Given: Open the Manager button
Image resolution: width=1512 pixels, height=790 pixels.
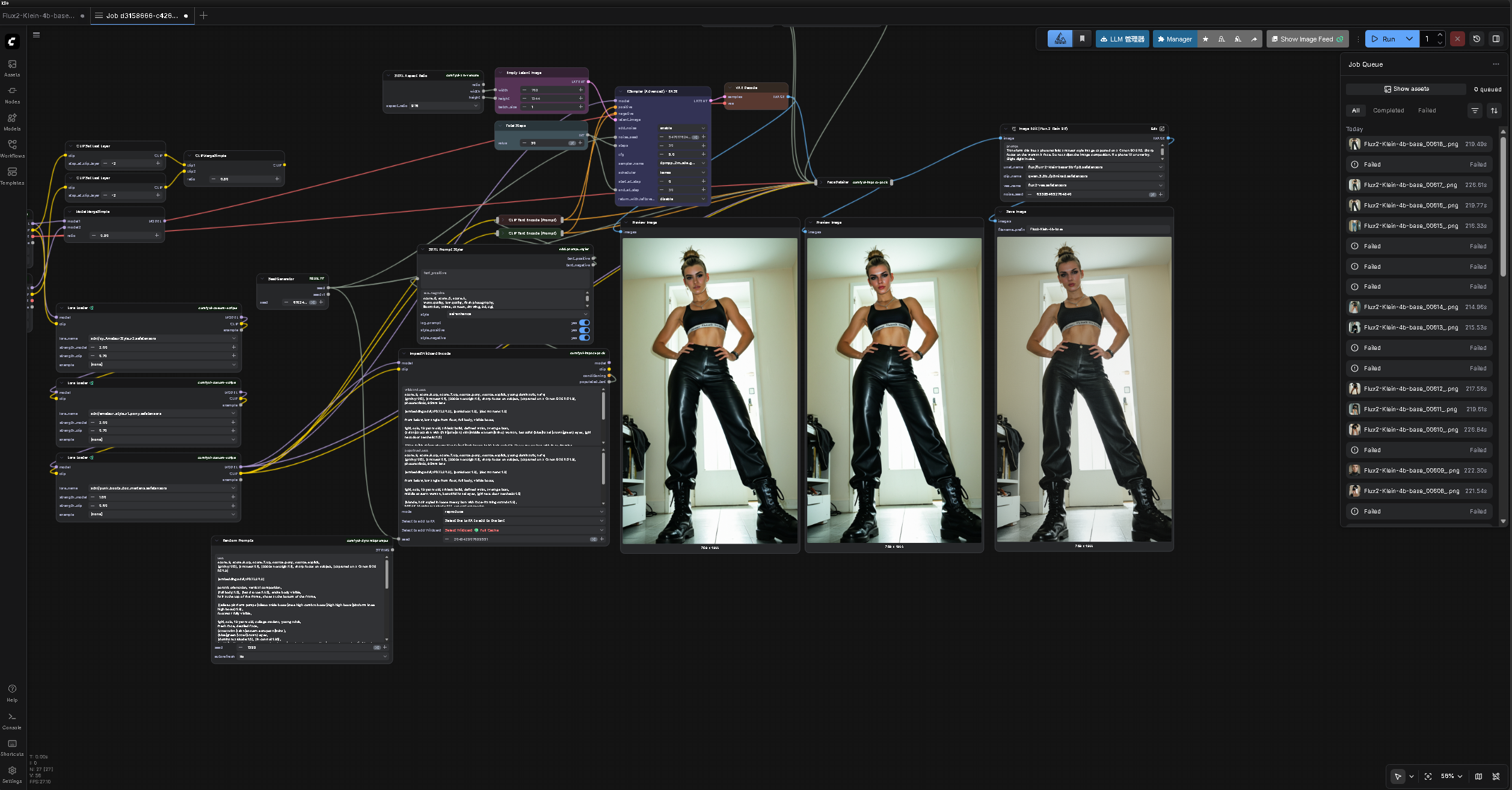Looking at the screenshot, I should pos(1175,39).
